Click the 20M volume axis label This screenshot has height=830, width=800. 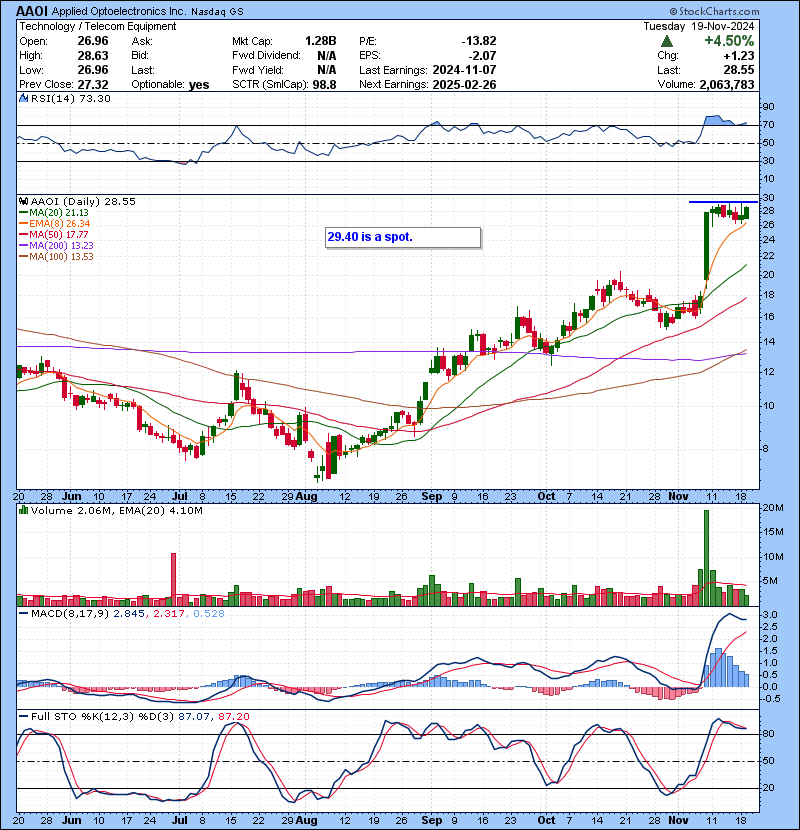(772, 508)
